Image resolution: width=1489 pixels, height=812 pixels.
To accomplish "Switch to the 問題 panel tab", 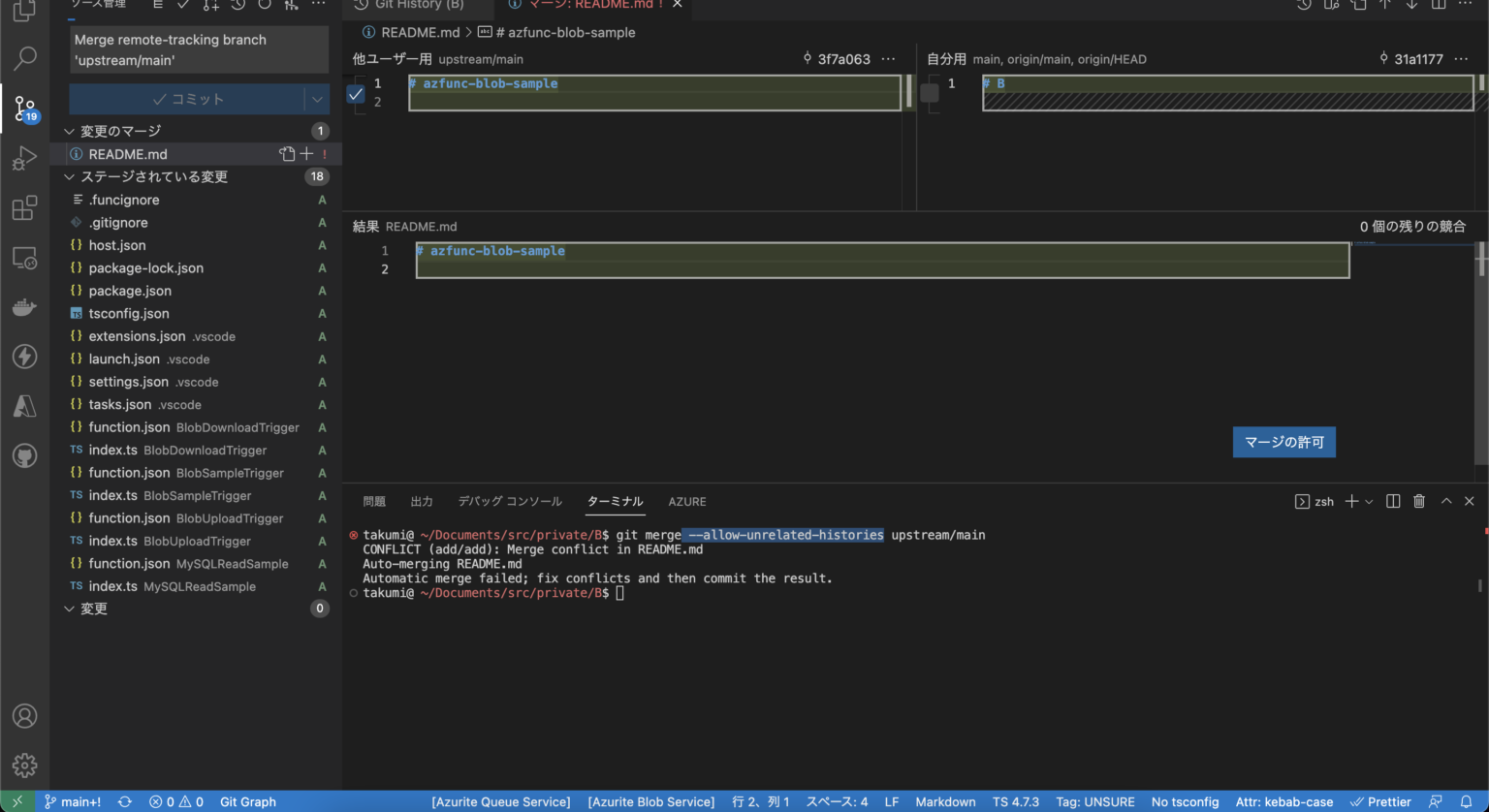I will [374, 501].
